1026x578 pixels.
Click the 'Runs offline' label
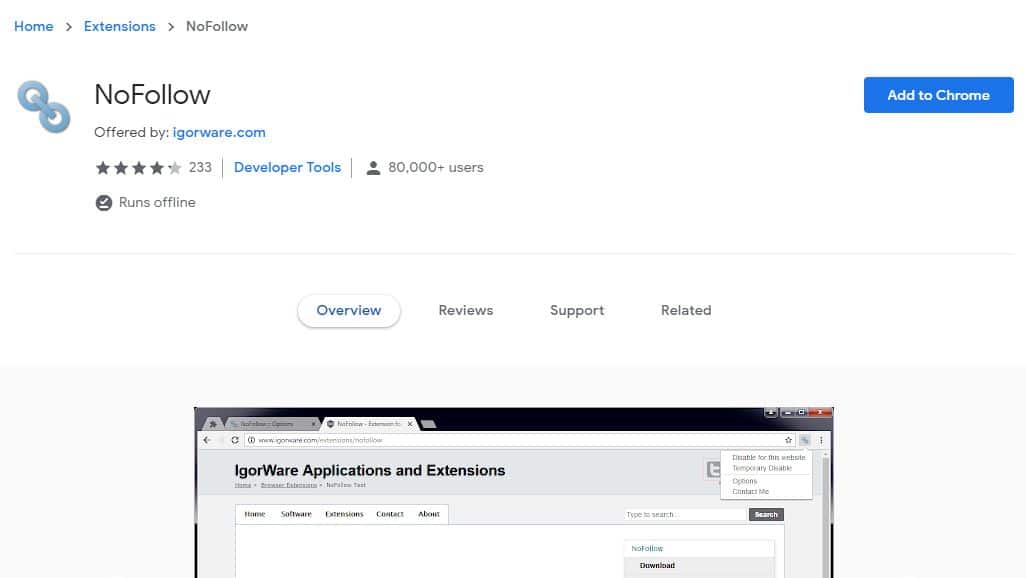tap(157, 202)
